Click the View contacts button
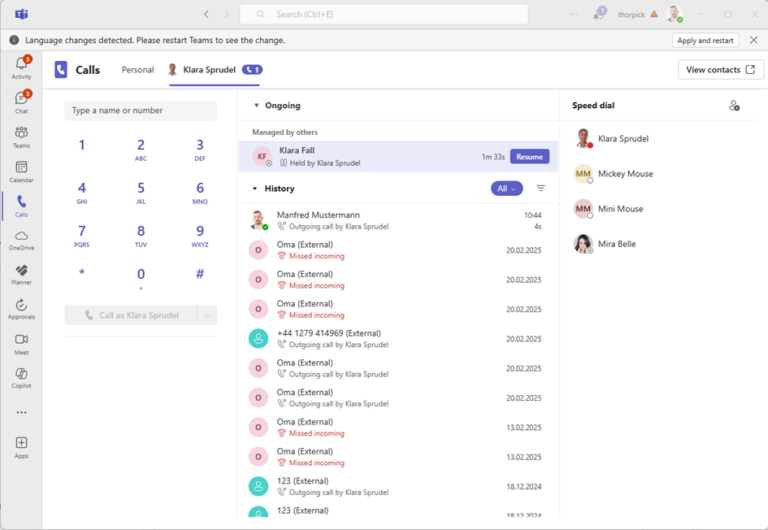This screenshot has height=530, width=768. tap(720, 70)
